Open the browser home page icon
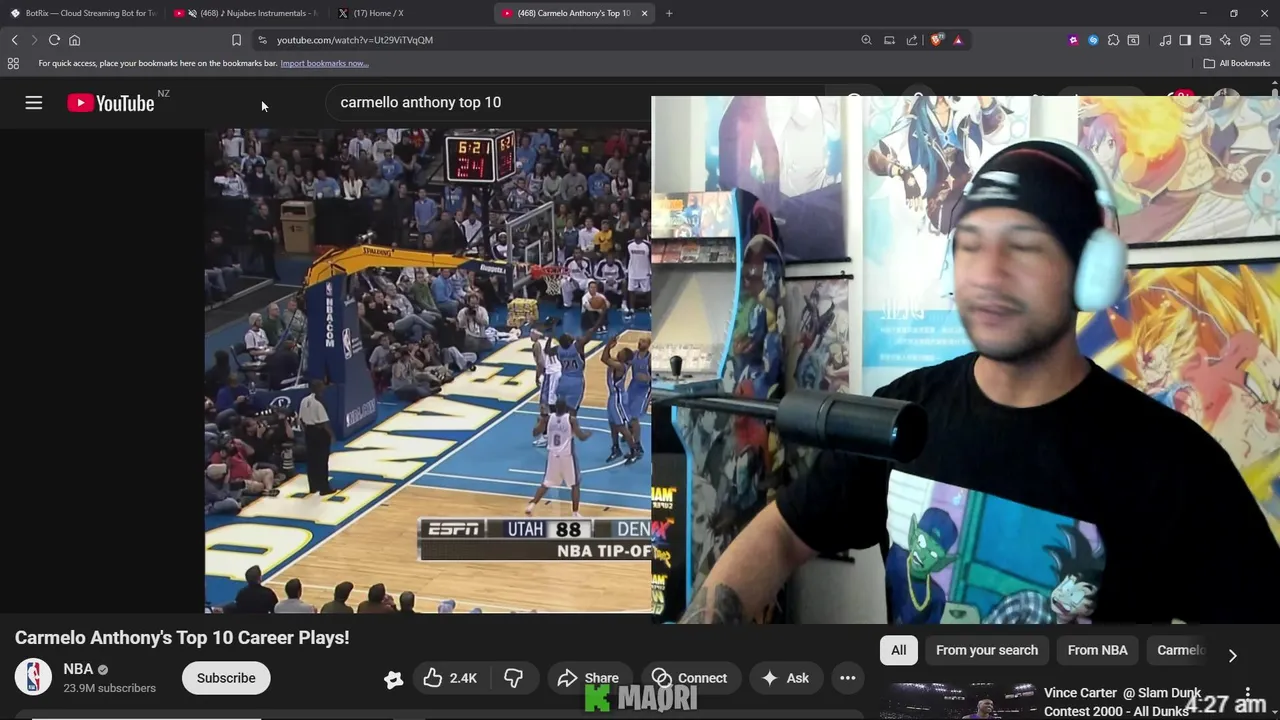 click(75, 40)
